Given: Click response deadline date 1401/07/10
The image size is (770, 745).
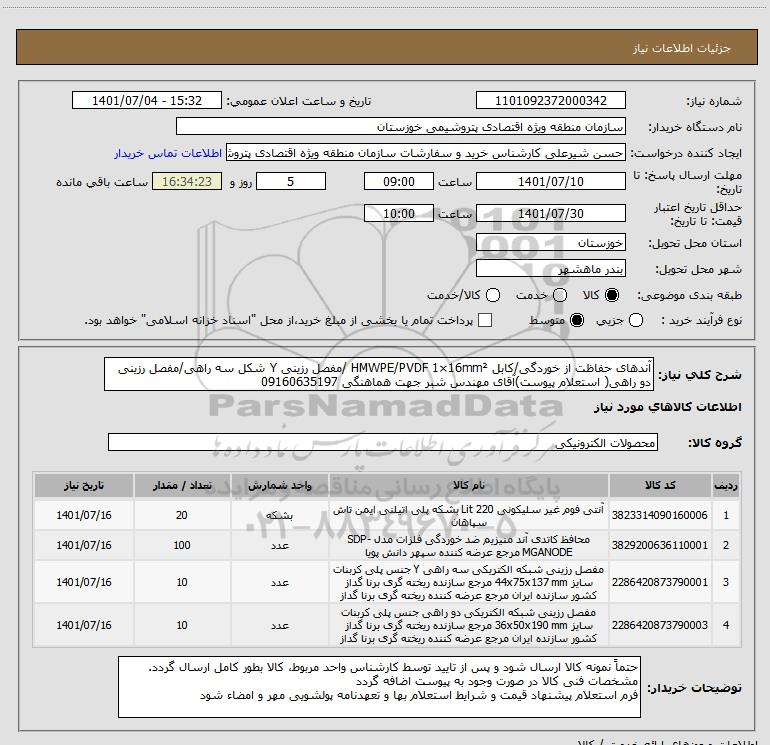Looking at the screenshot, I should 550,181.
